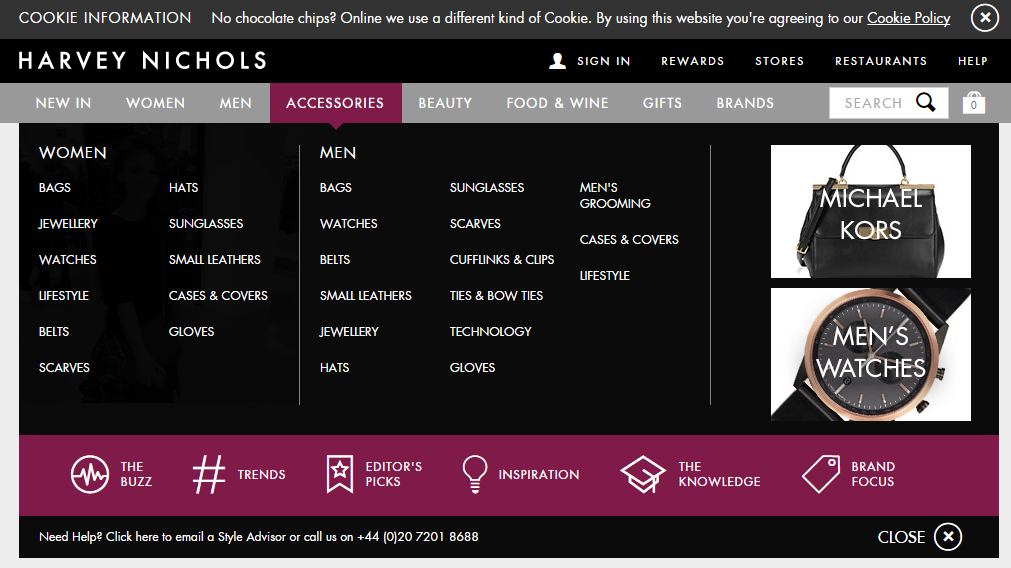This screenshot has width=1011, height=568.
Task: Open the shopping bag icon
Action: [x=973, y=103]
